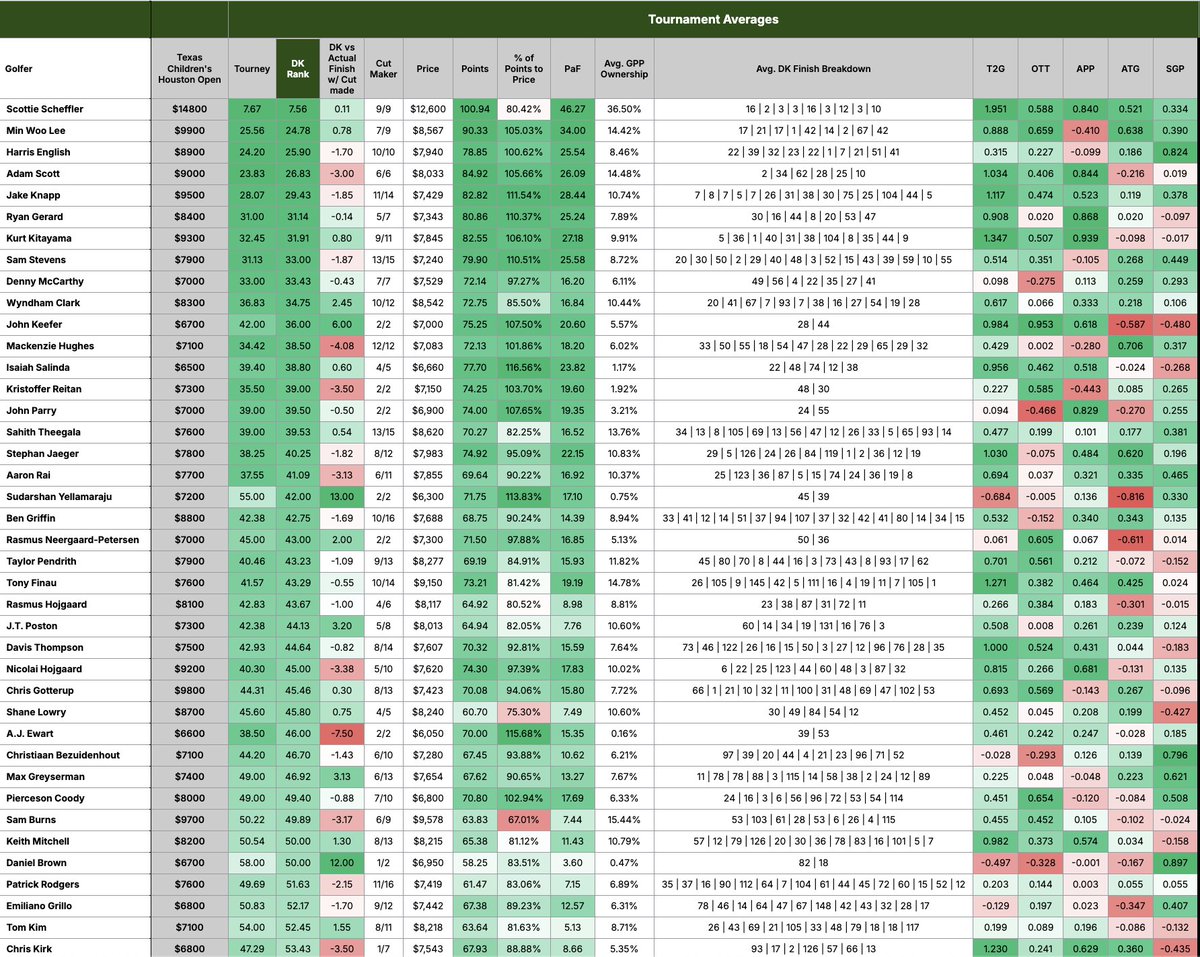Click the Ryan Gerard name cell
This screenshot has height=957, width=1200.
[x=76, y=216]
